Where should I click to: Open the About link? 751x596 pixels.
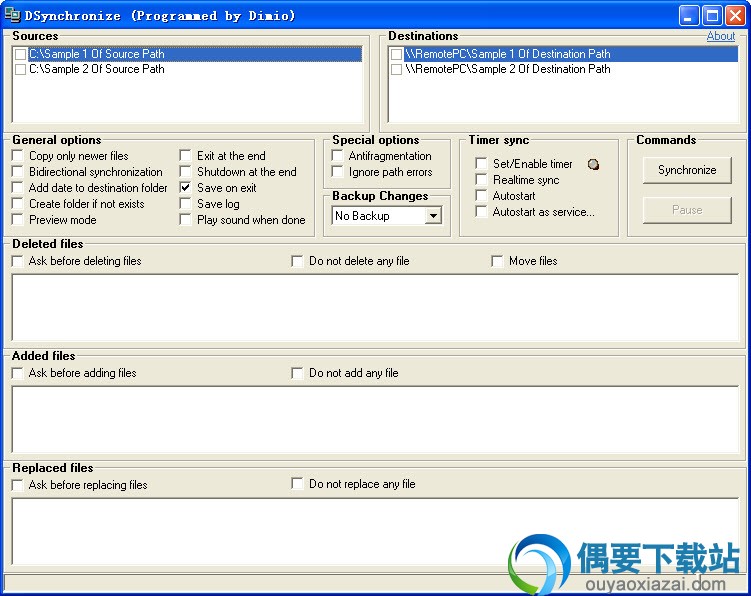pos(721,36)
